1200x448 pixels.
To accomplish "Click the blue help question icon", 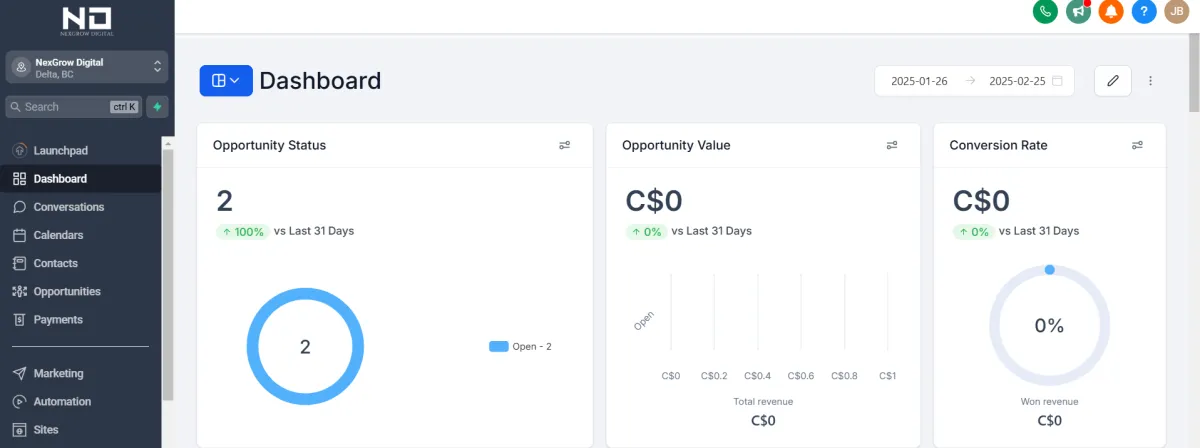I will pyautogui.click(x=1144, y=12).
